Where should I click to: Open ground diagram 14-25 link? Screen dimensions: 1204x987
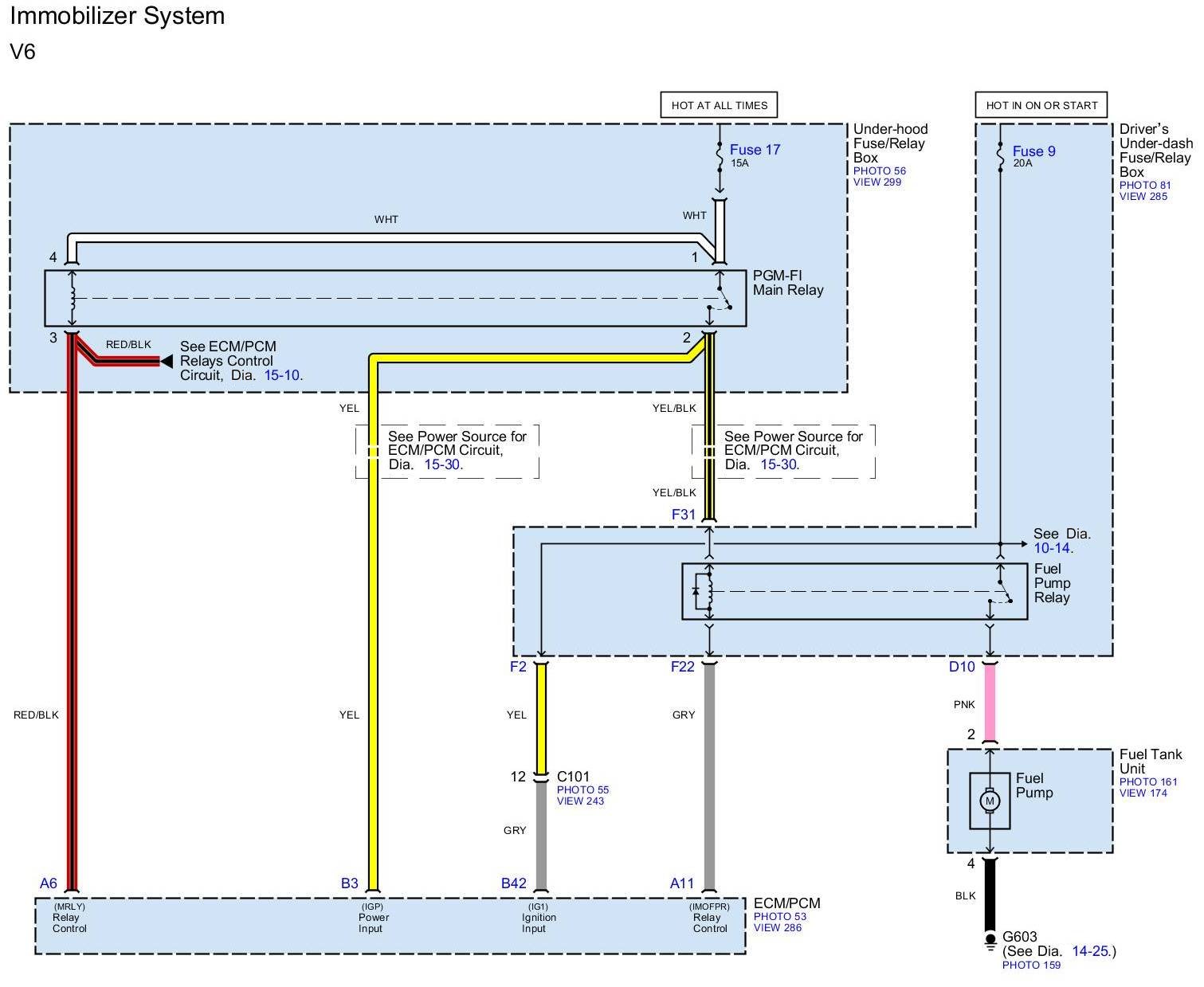[1090, 951]
